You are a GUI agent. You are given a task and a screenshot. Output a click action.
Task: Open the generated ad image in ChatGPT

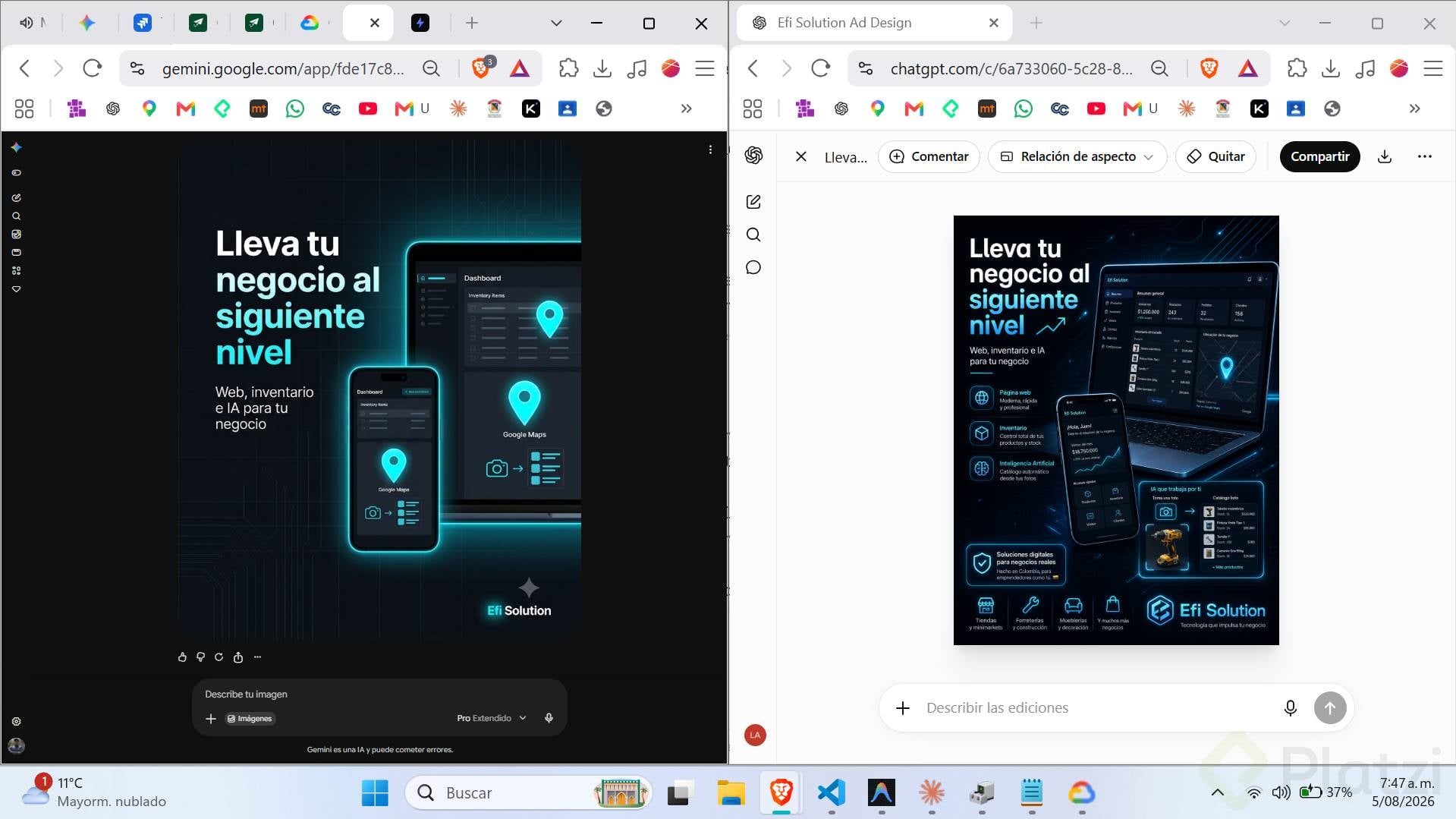coord(1116,430)
